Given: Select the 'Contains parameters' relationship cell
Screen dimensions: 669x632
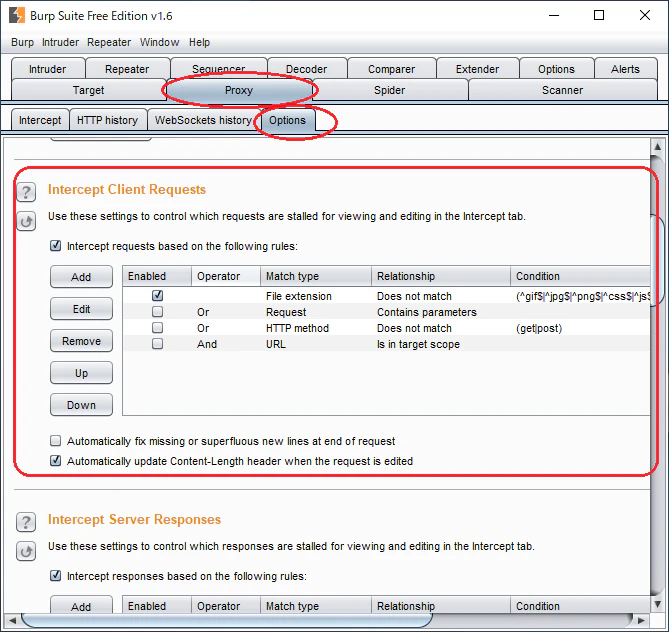Looking at the screenshot, I should (441, 312).
